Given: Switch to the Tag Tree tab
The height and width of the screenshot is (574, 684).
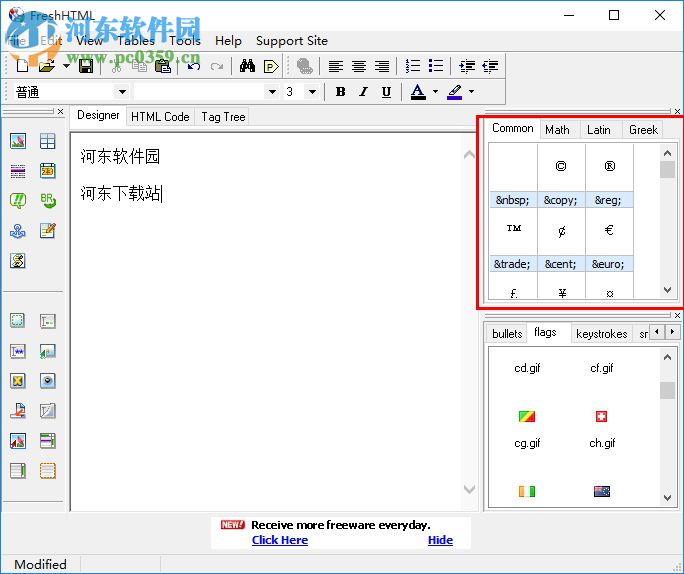Looking at the screenshot, I should pos(223,117).
